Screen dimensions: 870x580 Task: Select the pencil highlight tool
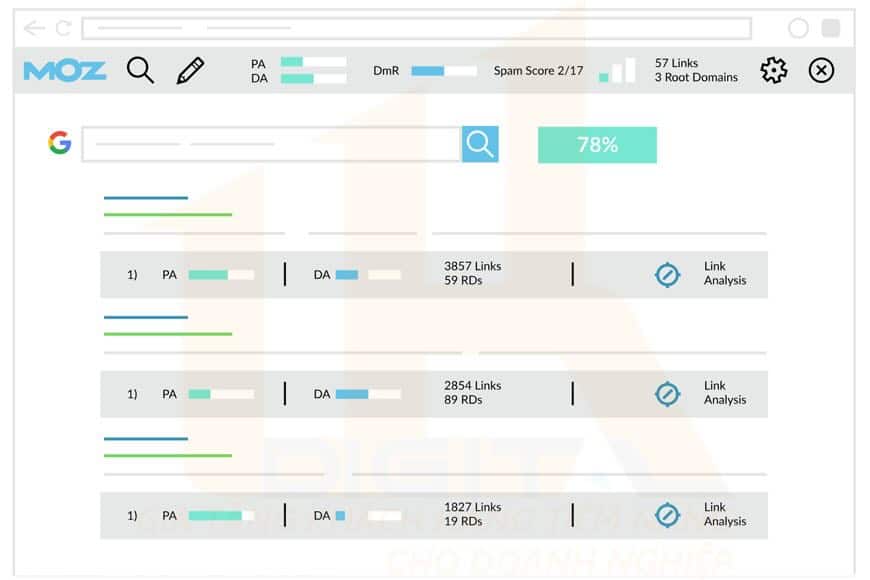click(190, 70)
